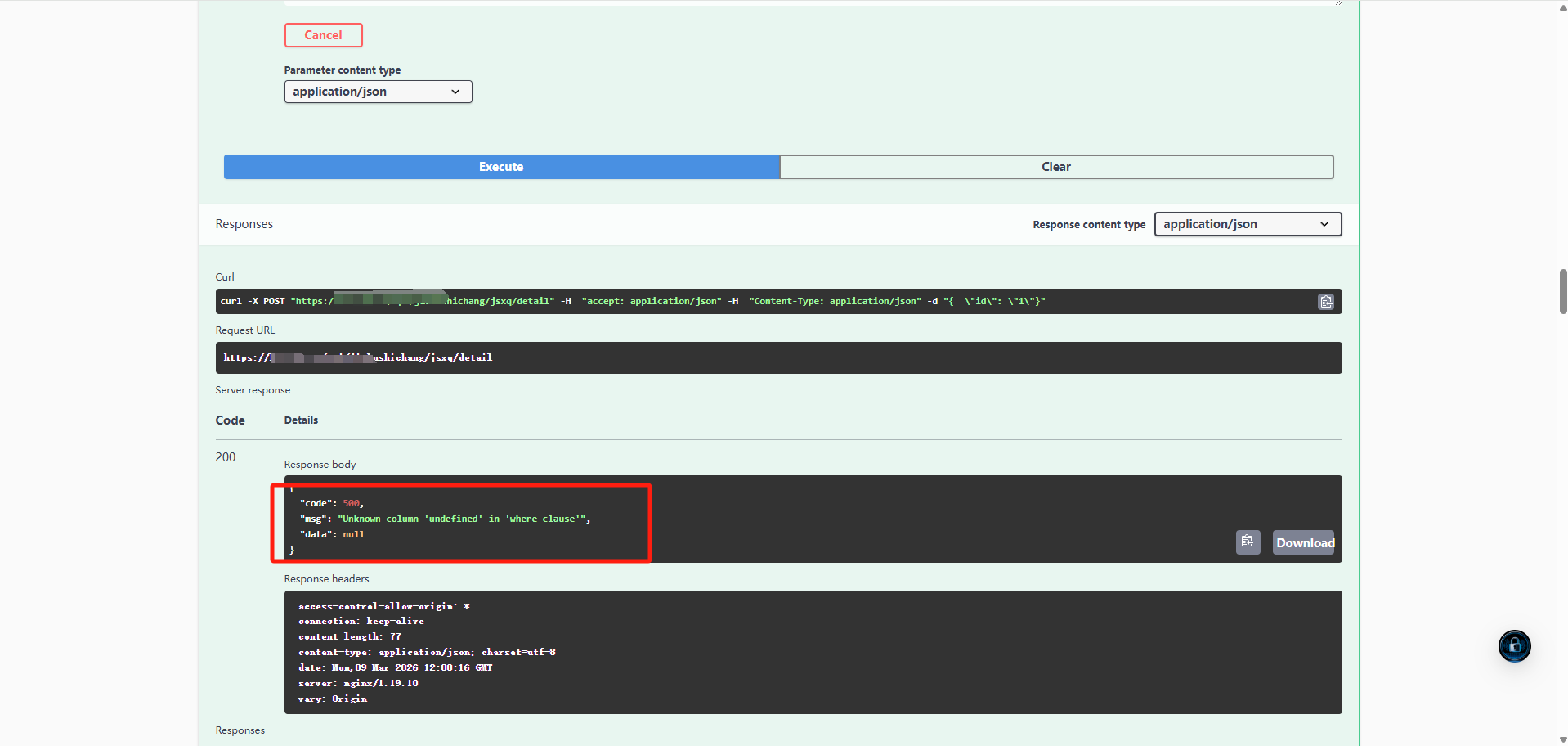The width and height of the screenshot is (1568, 746).
Task: Copy the curl command to clipboard
Action: 1325,302
